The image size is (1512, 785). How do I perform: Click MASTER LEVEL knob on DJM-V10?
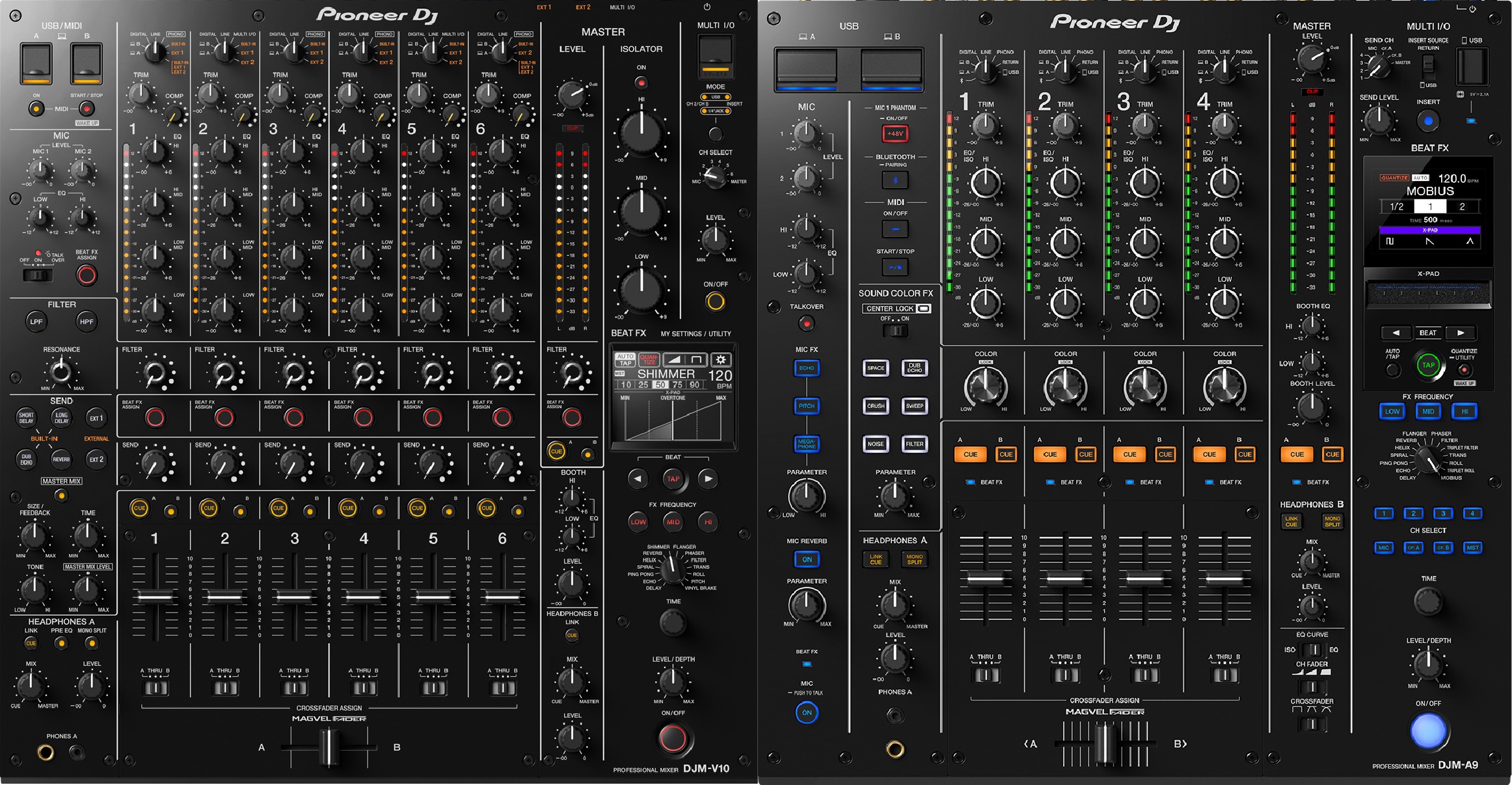pos(572,96)
